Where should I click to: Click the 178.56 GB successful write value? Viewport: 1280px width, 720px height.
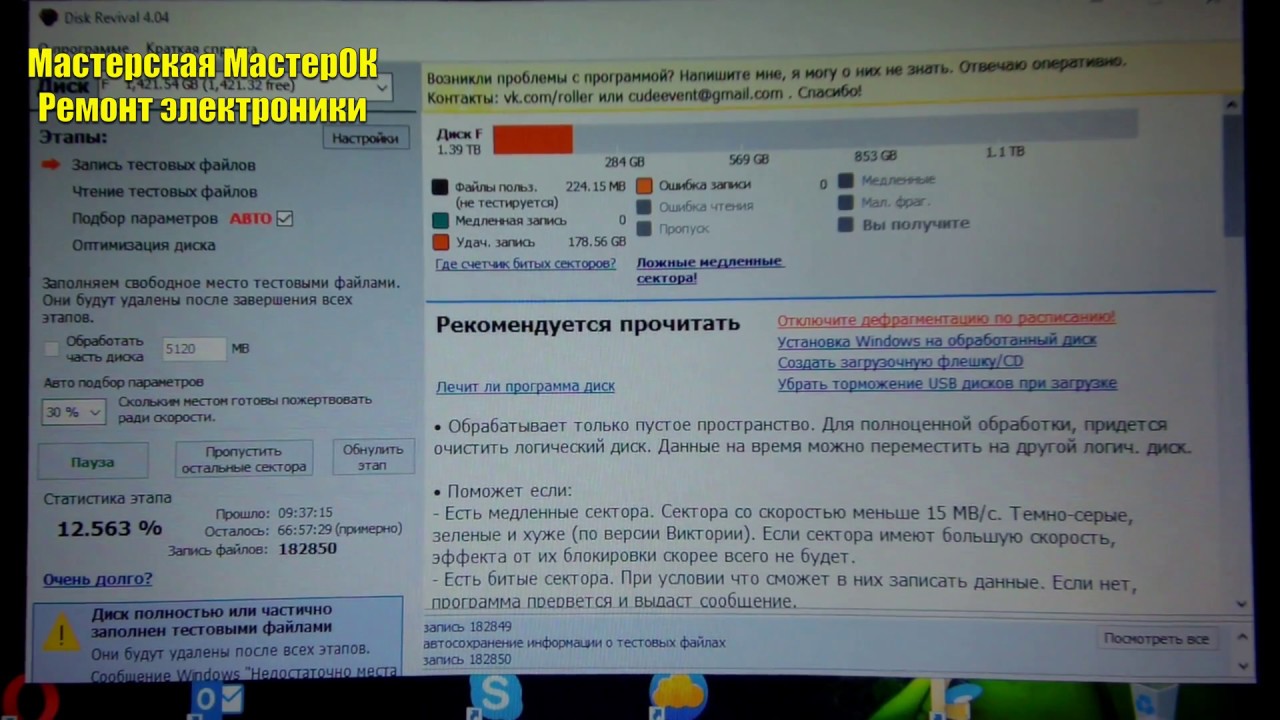[596, 242]
